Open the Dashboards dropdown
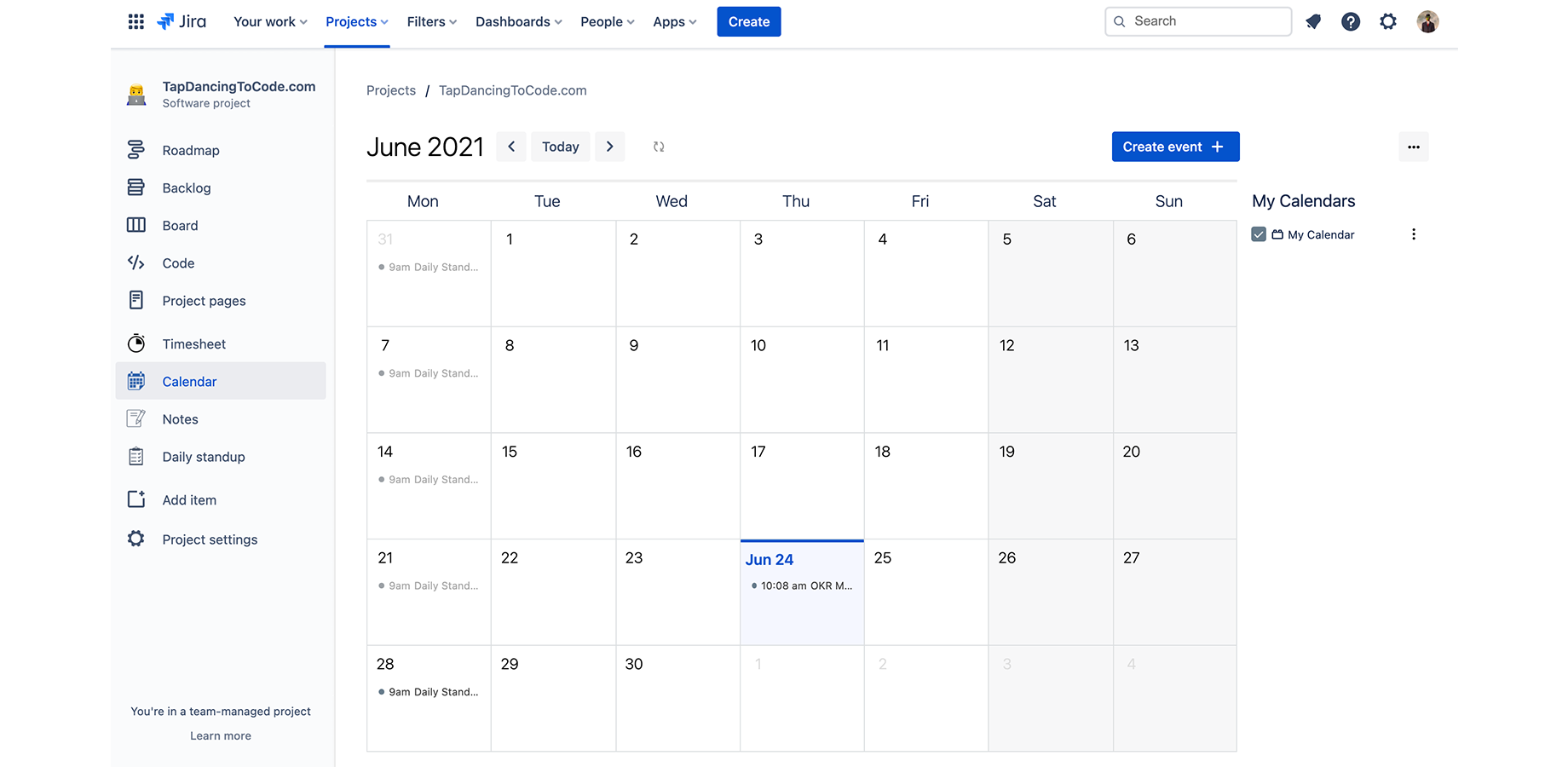This screenshot has height=767, width=1568. (518, 21)
